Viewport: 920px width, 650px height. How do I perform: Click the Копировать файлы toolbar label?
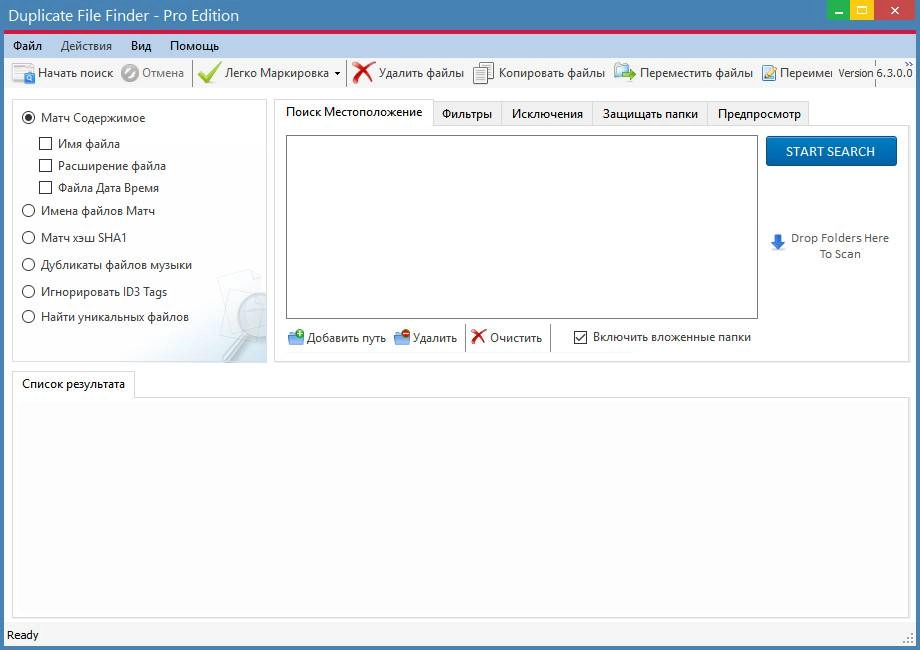click(552, 73)
